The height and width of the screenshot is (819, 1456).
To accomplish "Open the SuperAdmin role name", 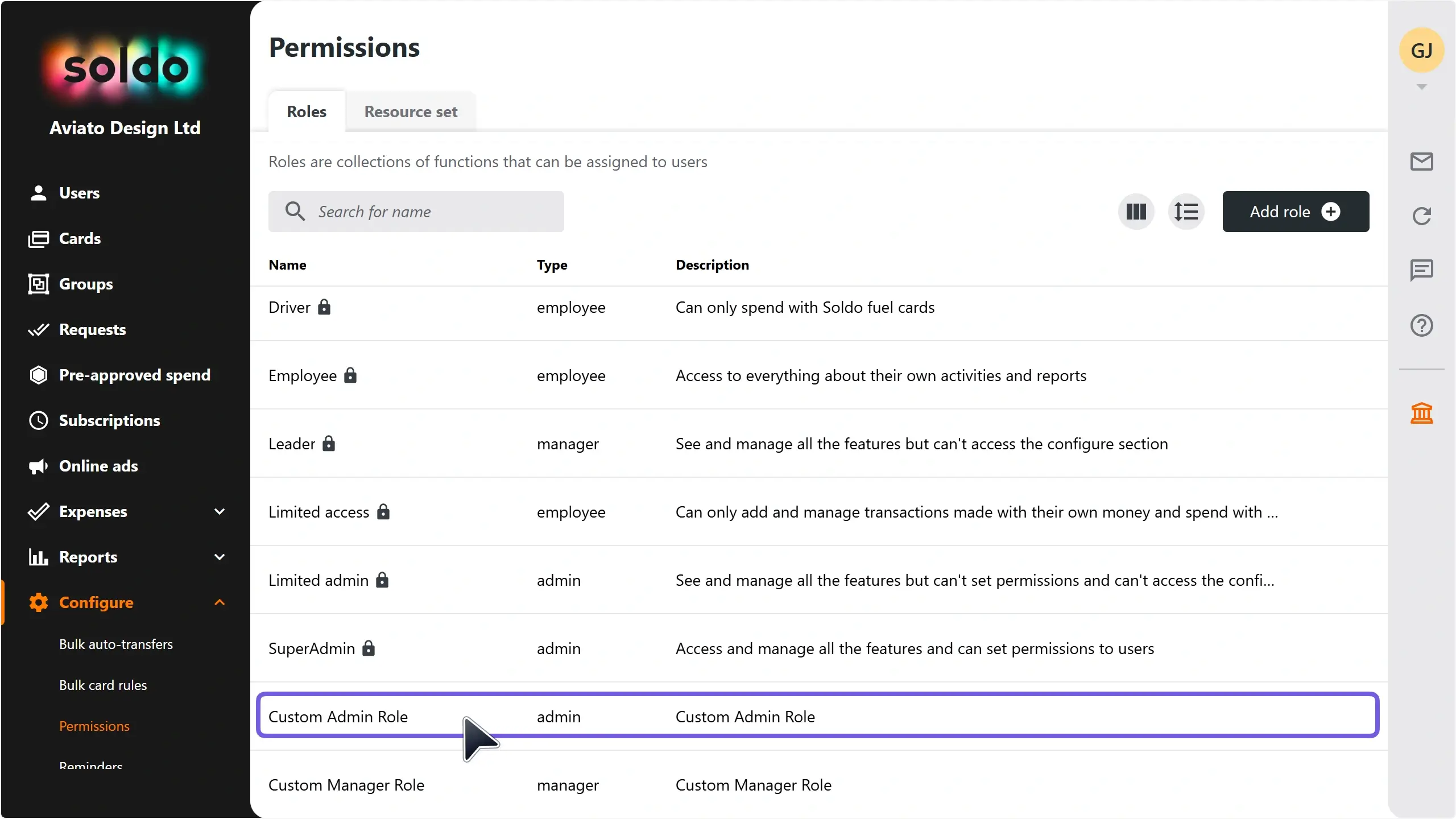I will pos(312,648).
